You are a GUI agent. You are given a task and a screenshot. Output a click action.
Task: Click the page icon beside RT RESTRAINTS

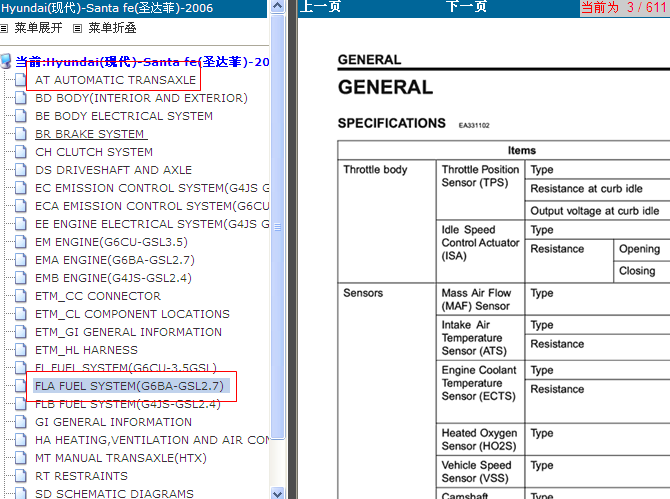(x=21, y=476)
